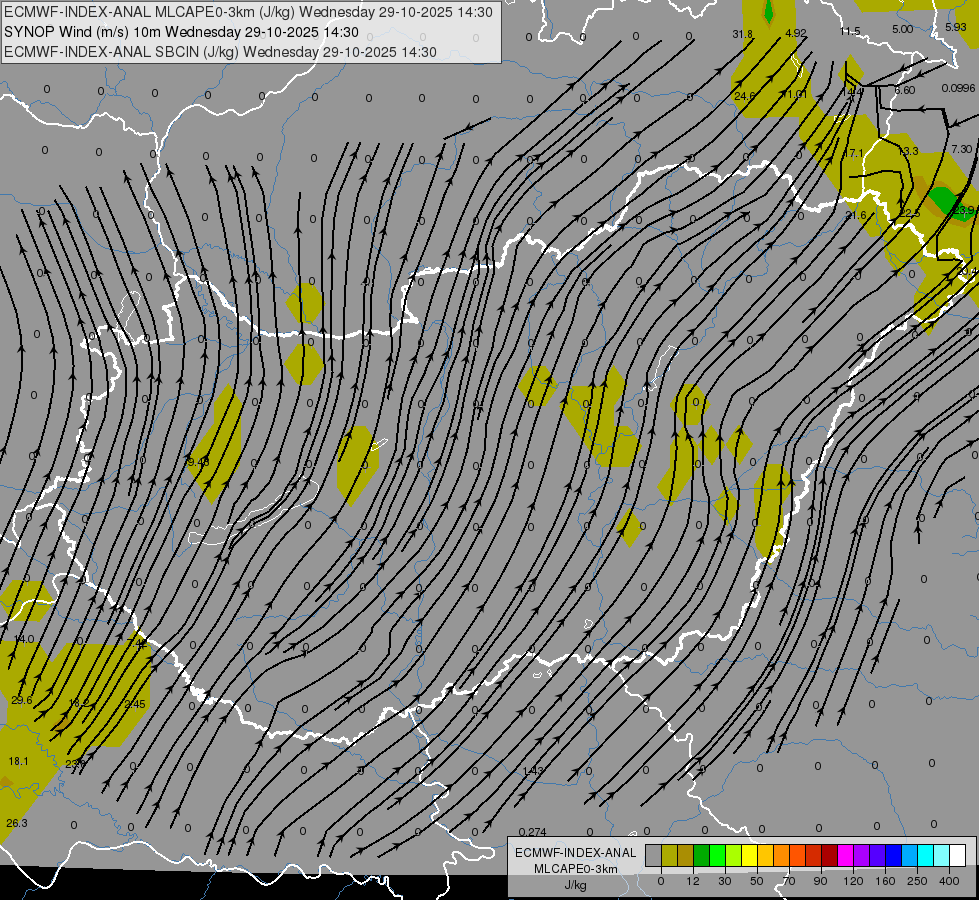Select the cyan legend swatch
The width and height of the screenshot is (979, 900).
pyautogui.click(x=926, y=856)
